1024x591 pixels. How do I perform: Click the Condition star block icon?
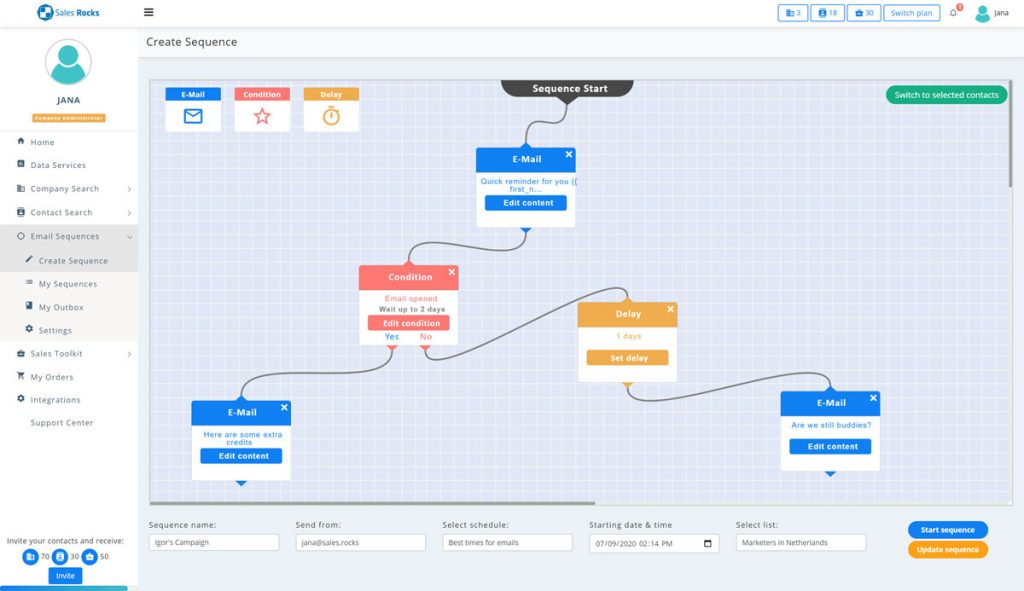[262, 116]
